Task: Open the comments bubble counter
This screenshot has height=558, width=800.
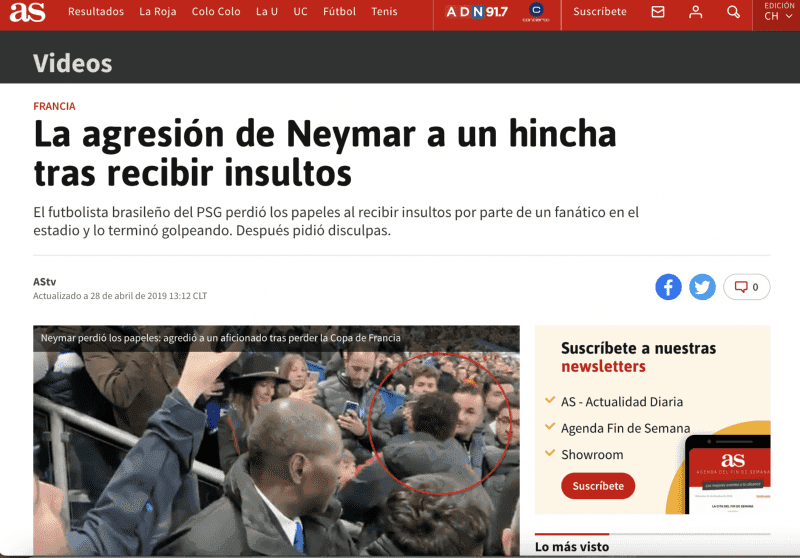Action: point(746,287)
